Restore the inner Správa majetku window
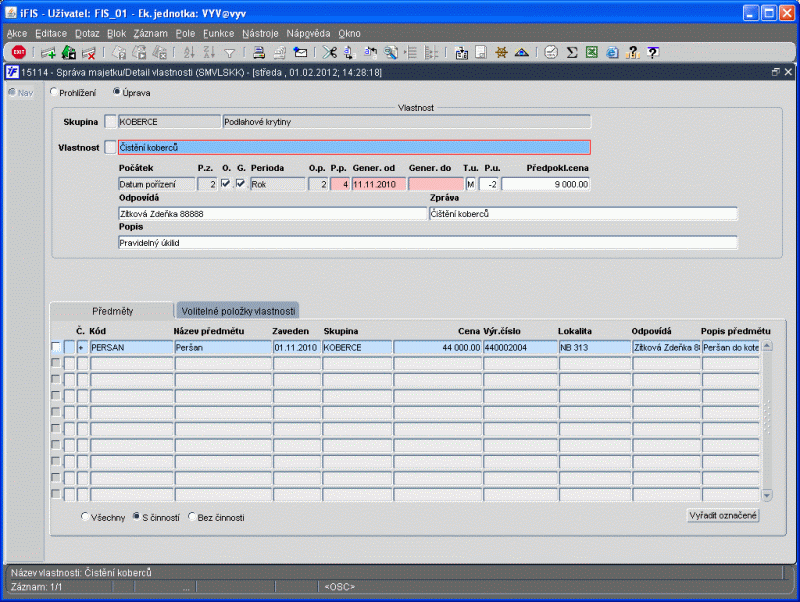The image size is (800, 602). click(x=776, y=72)
